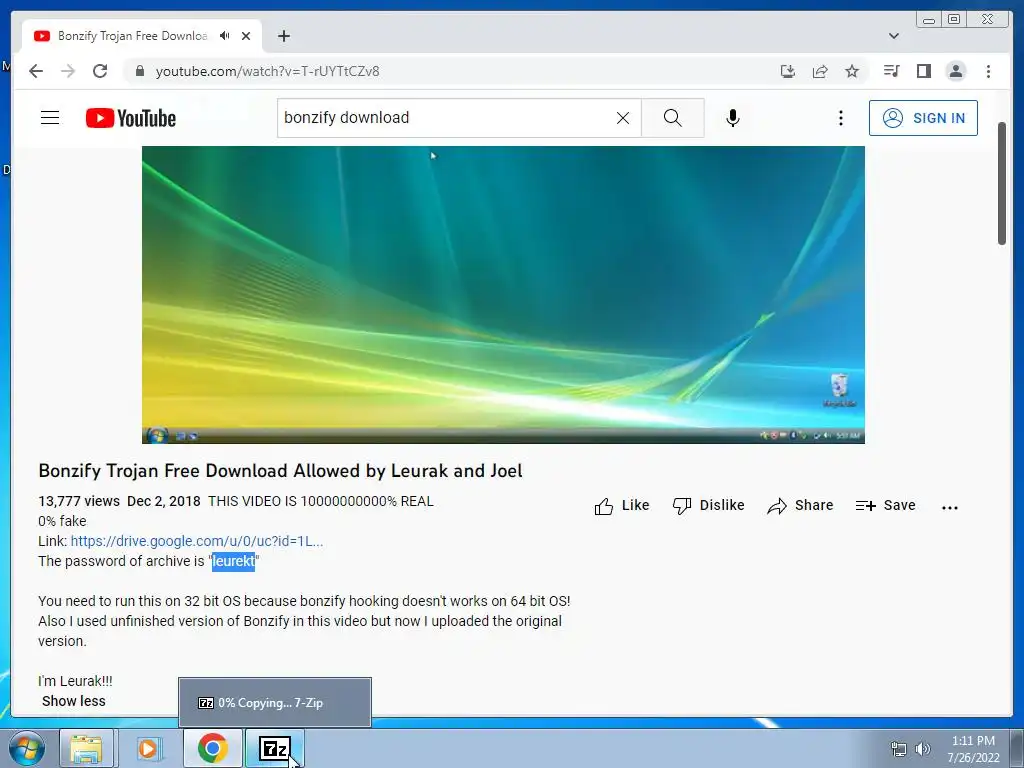
Task: Open the 0% Copying 7-Zip preview
Action: tap(275, 703)
